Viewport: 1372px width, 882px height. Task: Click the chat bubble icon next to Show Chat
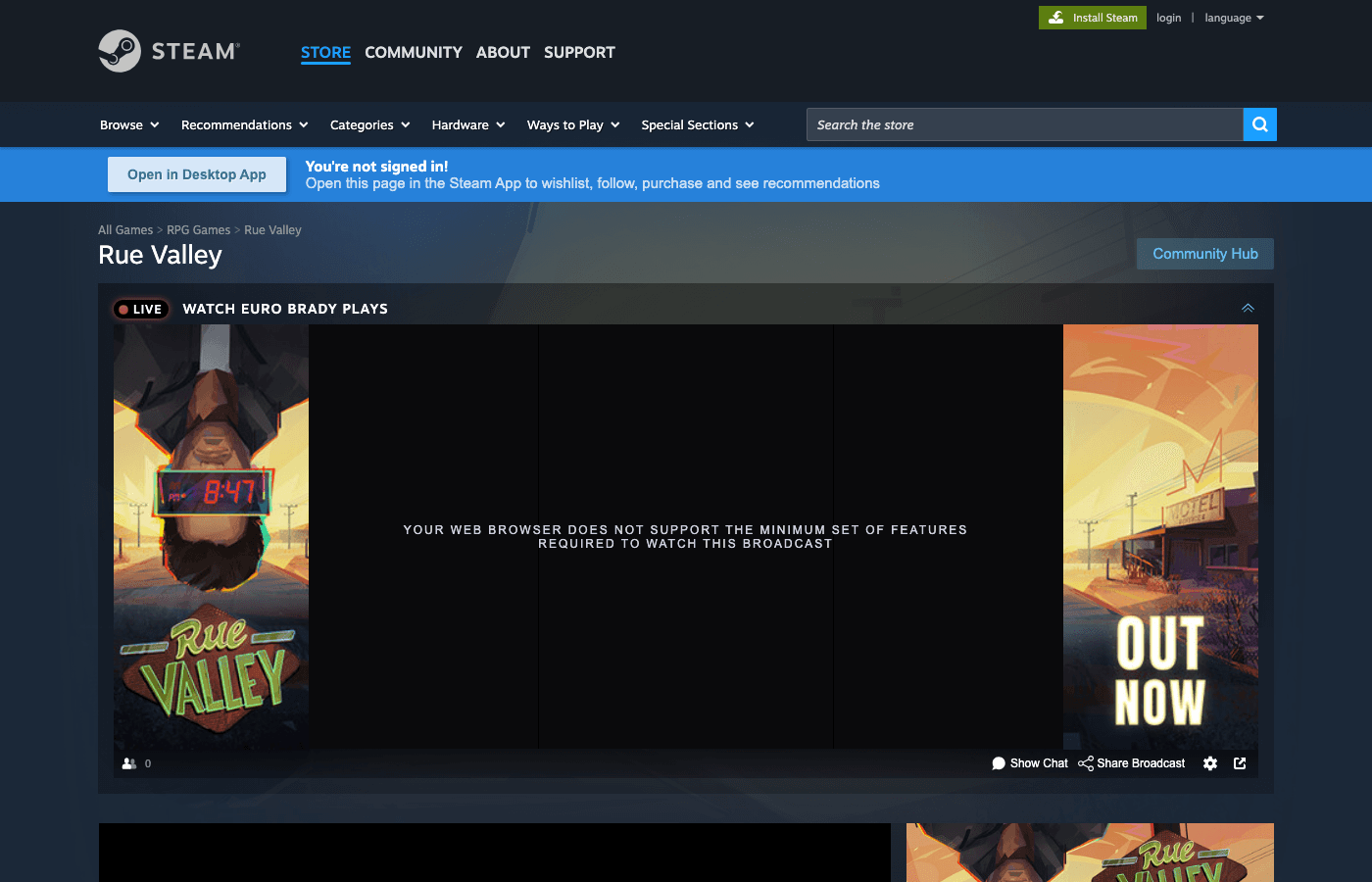(x=998, y=762)
